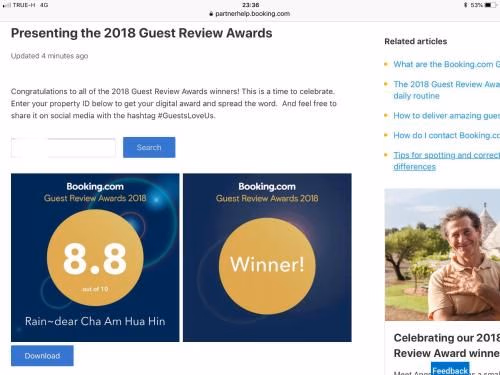Open 'How do I contact Booking.com' link
The width and height of the screenshot is (500, 375).
(446, 135)
